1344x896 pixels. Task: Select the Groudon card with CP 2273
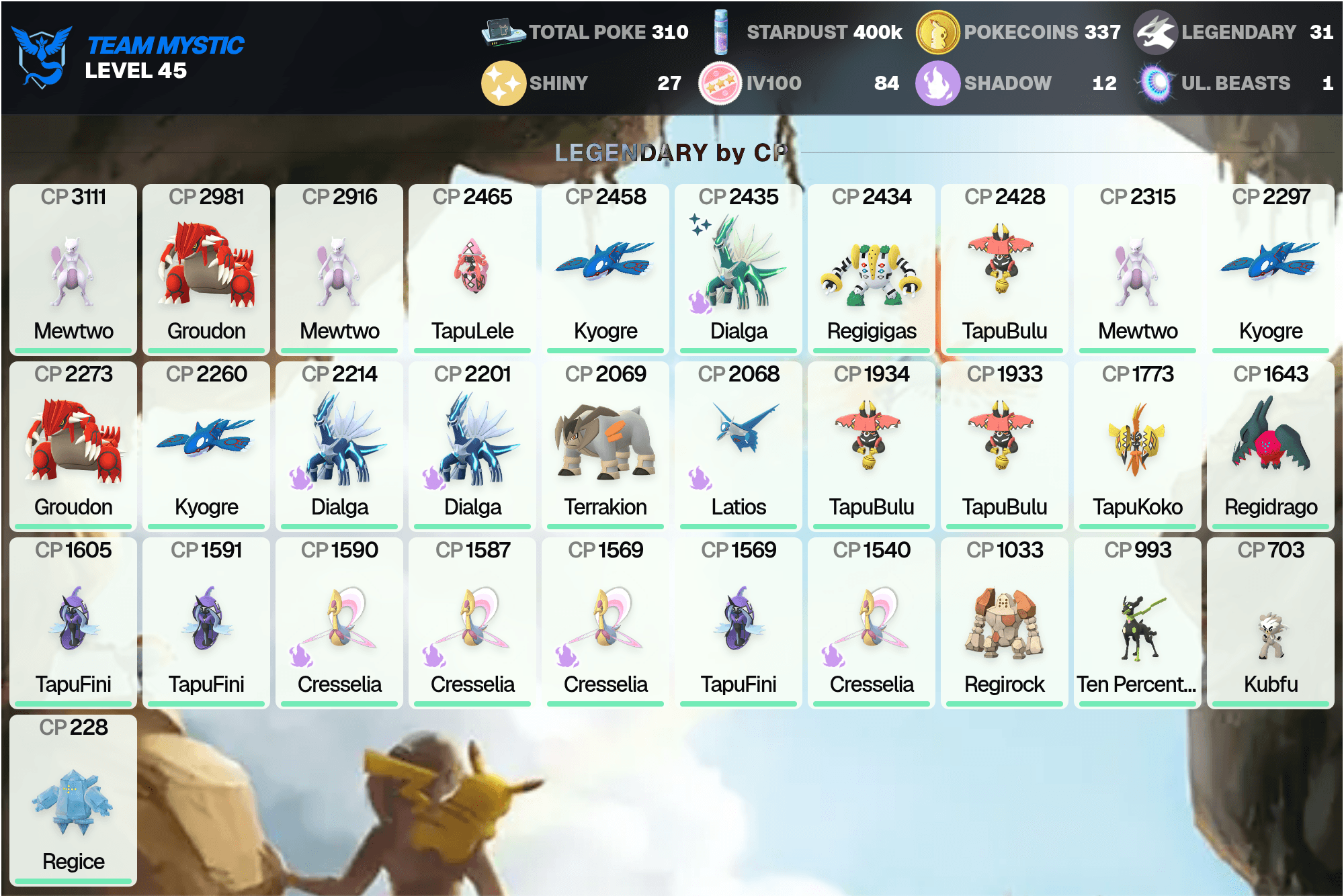click(x=73, y=446)
